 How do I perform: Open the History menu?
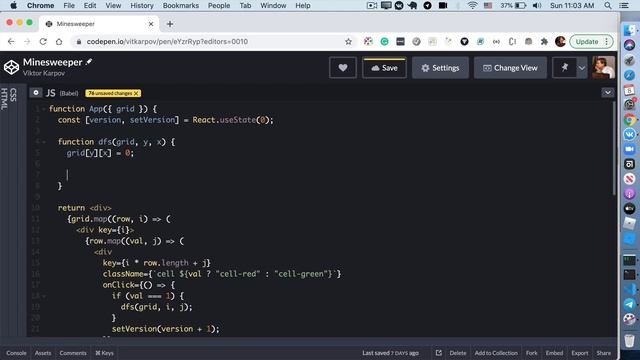tap(142, 5)
